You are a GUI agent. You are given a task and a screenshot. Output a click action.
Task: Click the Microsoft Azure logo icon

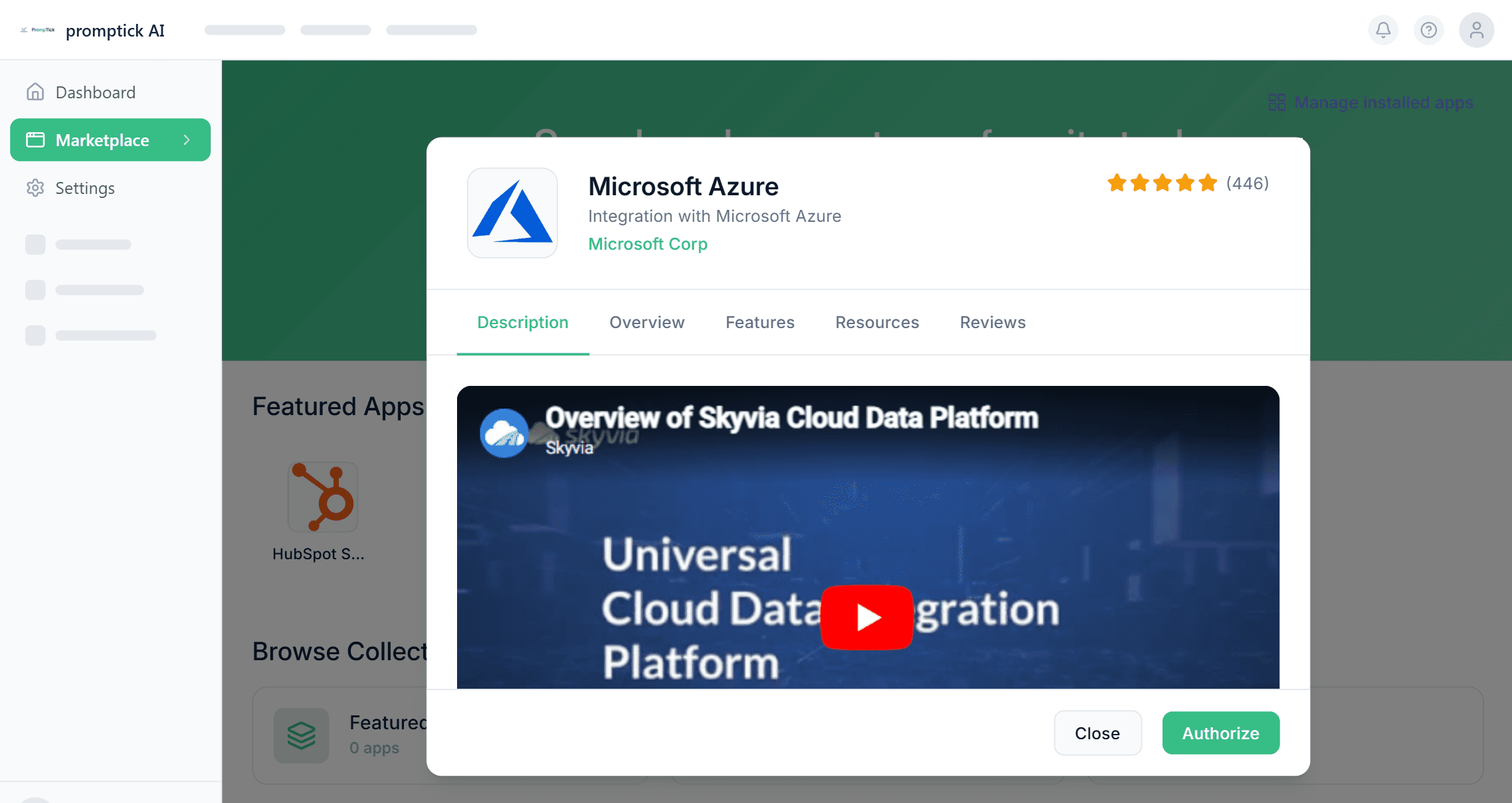512,213
